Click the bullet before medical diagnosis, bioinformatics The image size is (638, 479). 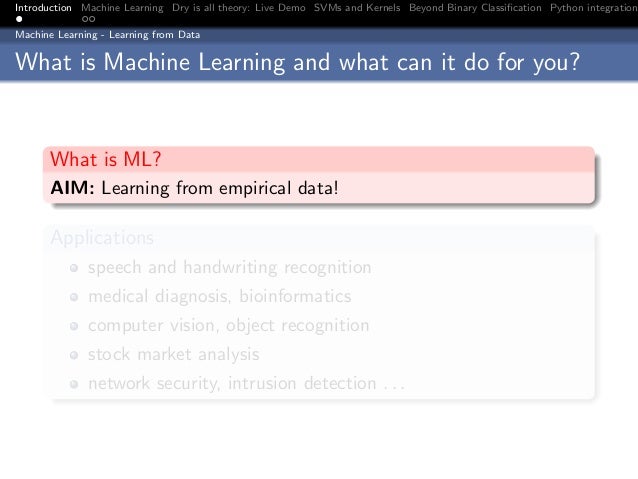[x=75, y=297]
